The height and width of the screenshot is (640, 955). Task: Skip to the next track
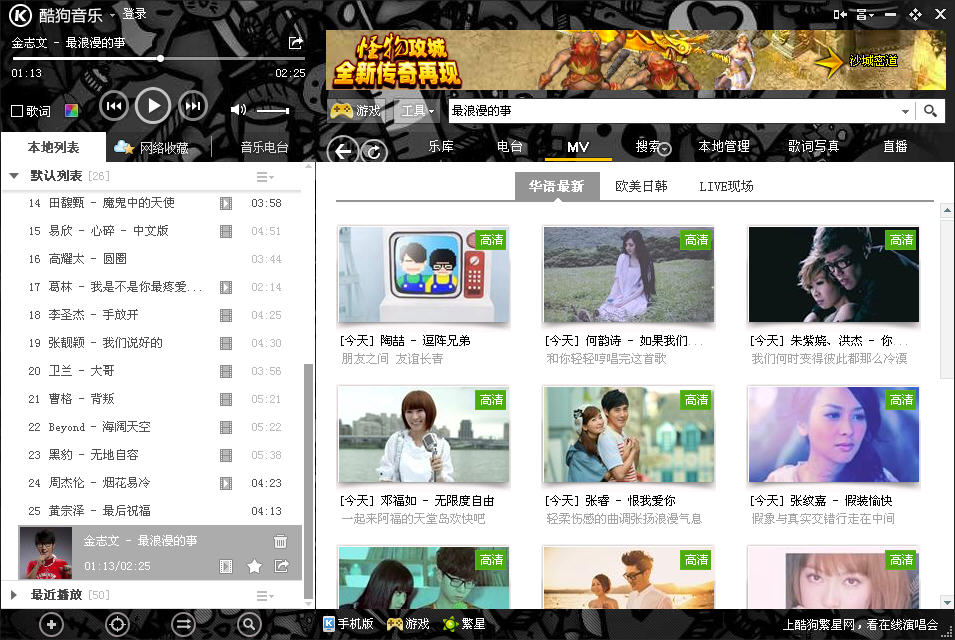[192, 106]
